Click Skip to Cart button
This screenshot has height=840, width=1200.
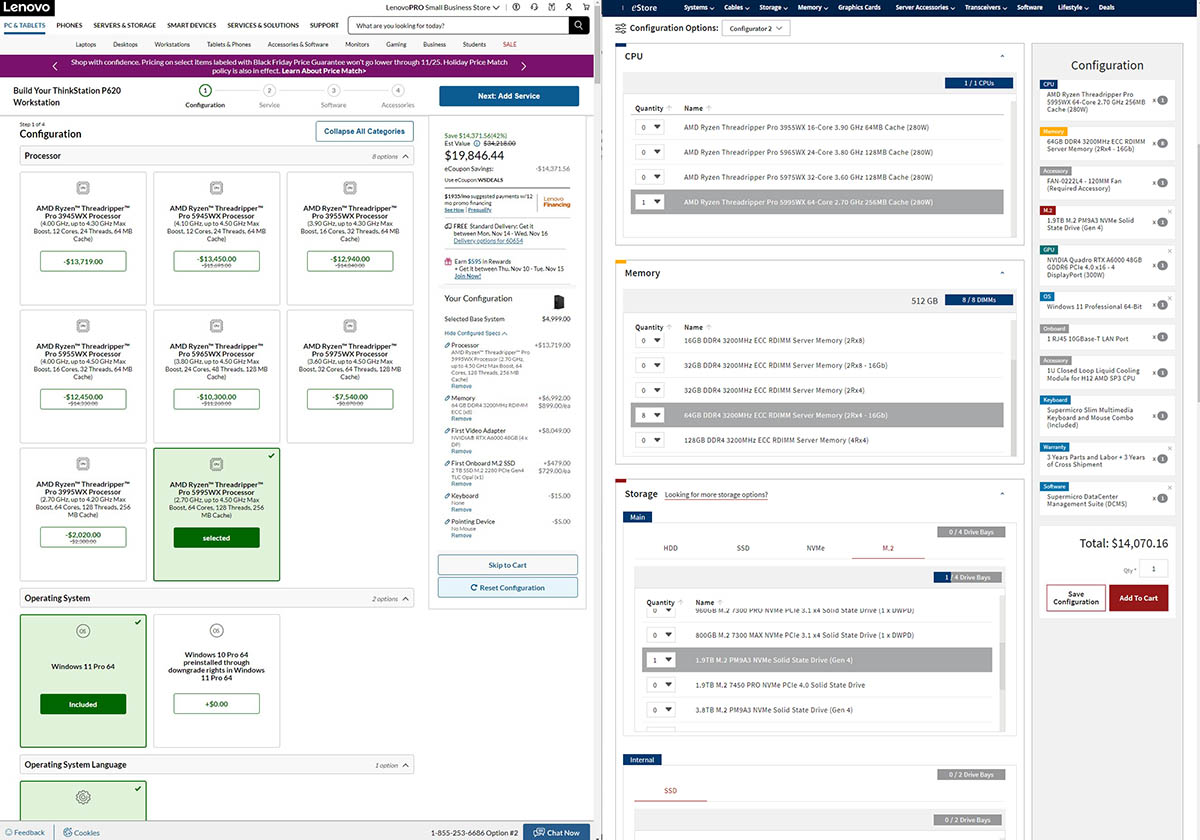pos(507,565)
